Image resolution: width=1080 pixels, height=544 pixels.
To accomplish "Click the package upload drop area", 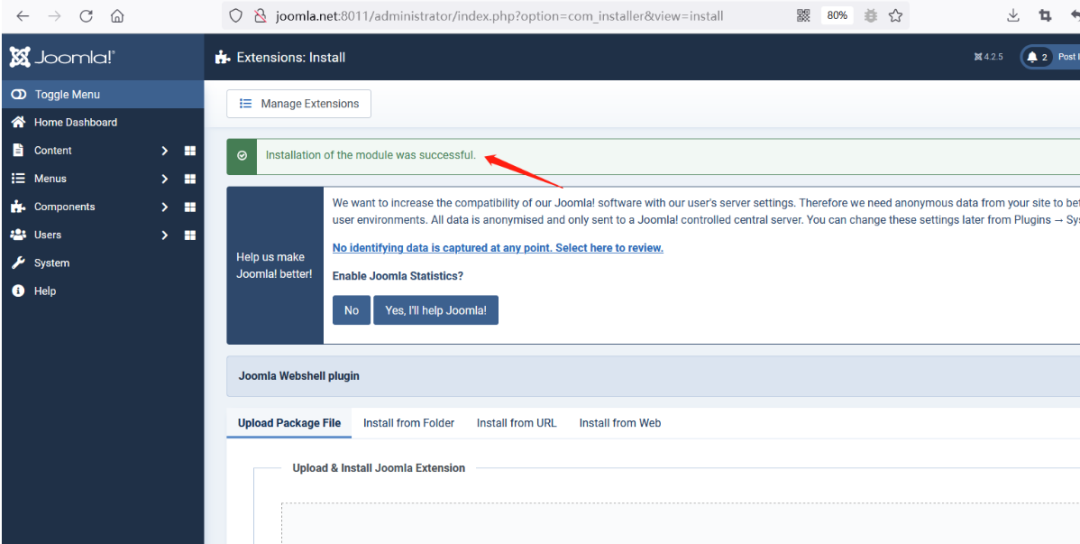I will [x=681, y=523].
